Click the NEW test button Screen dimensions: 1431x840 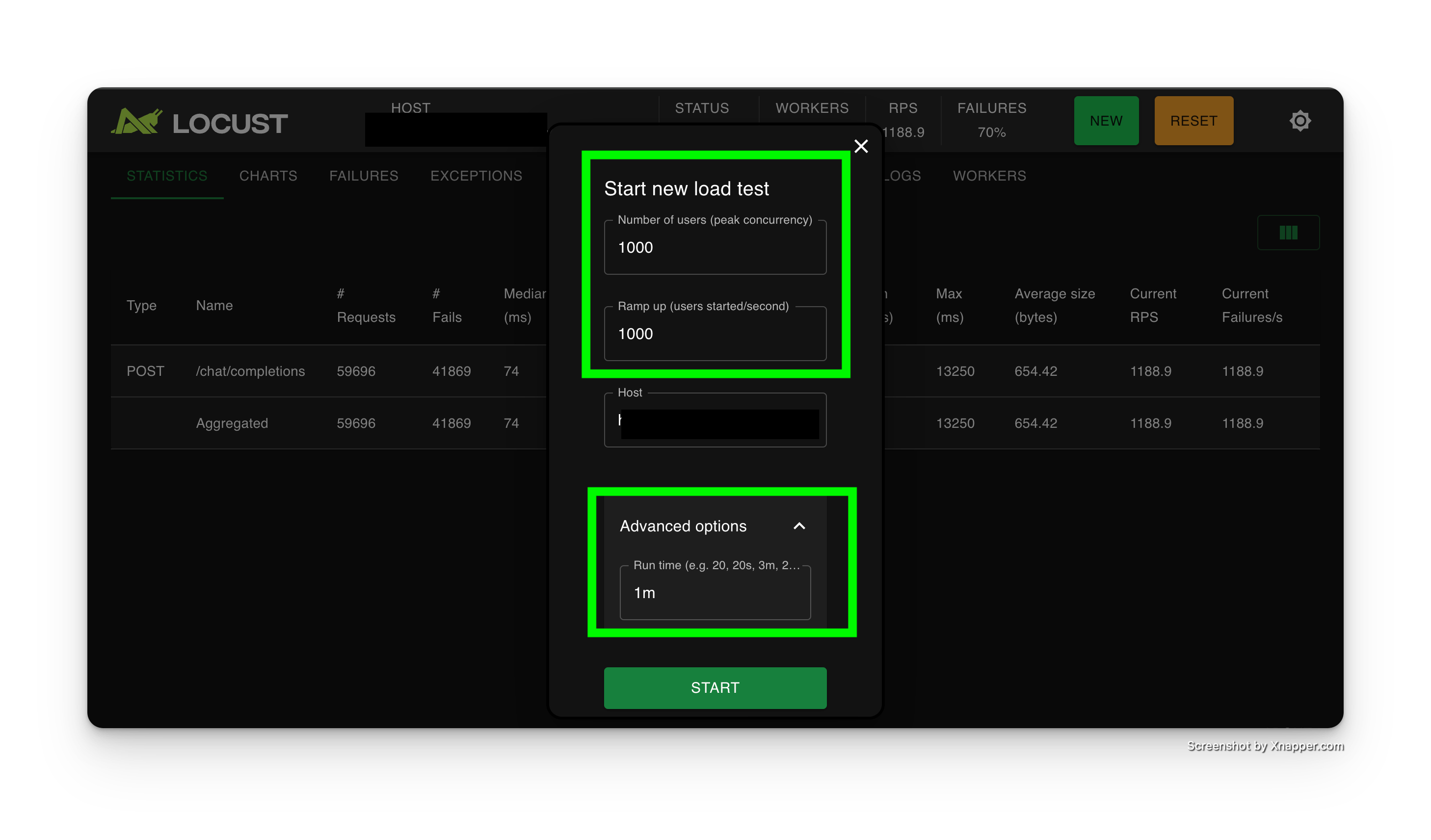pyautogui.click(x=1106, y=121)
